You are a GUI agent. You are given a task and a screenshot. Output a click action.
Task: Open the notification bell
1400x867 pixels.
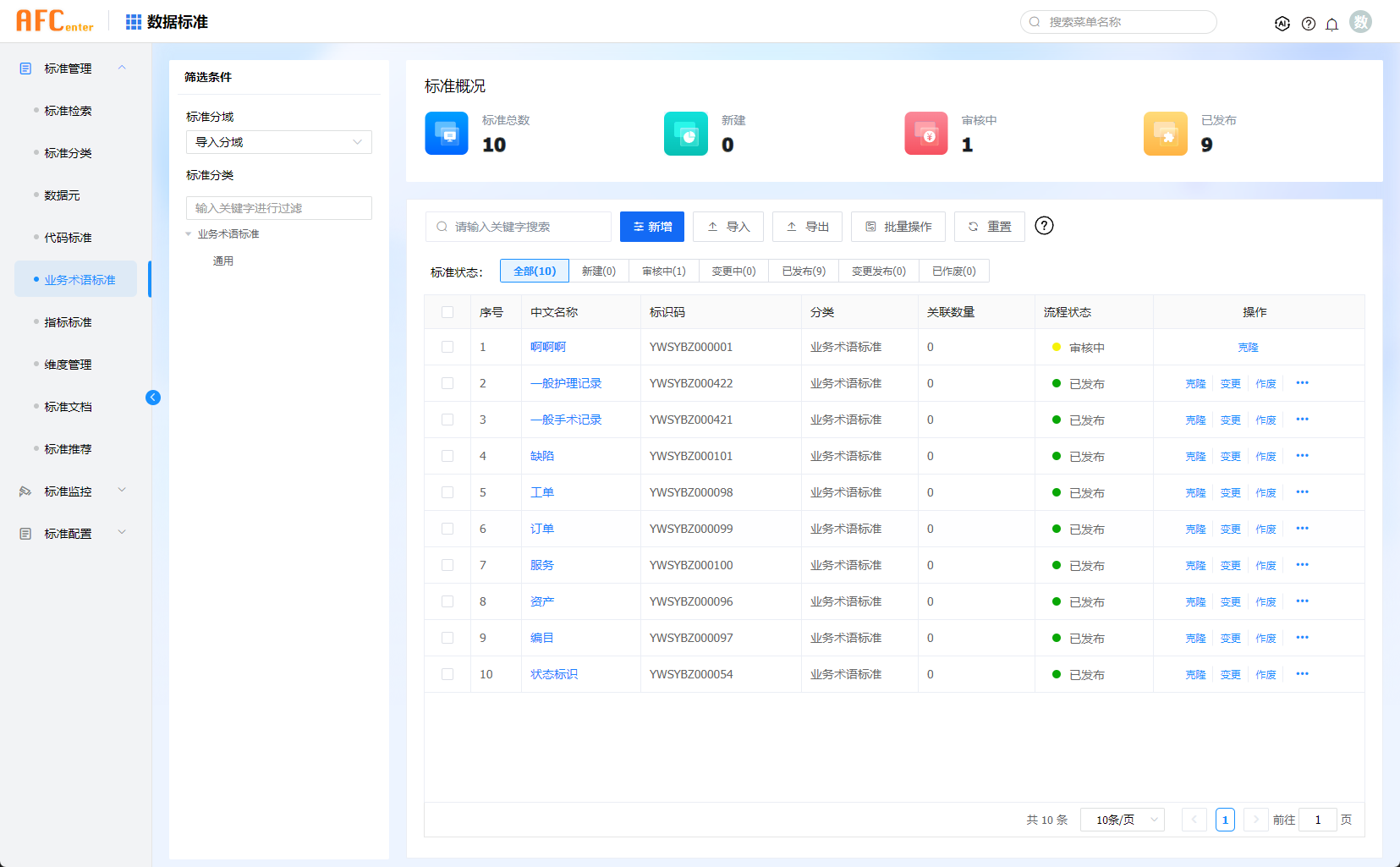pos(1332,24)
